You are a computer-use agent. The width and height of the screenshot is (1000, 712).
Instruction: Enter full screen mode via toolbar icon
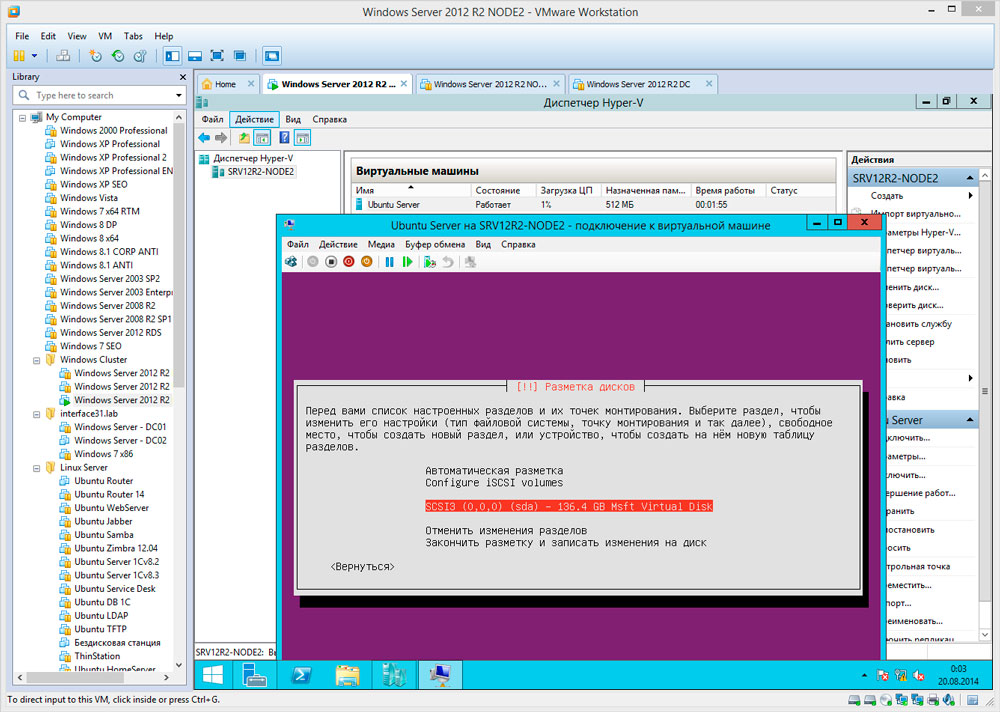coord(217,56)
